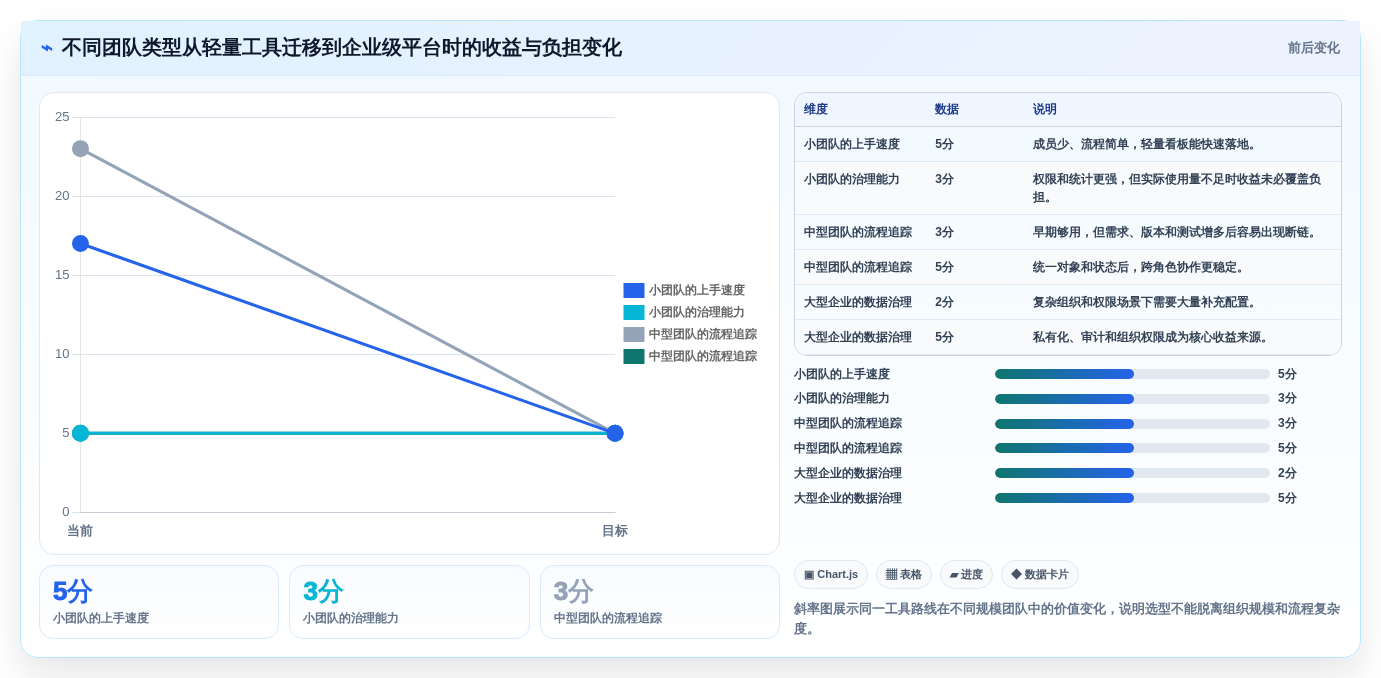This screenshot has height=678, width=1381.
Task: Click the 小团队的上手速度 progress bar
Action: click(x=1132, y=374)
